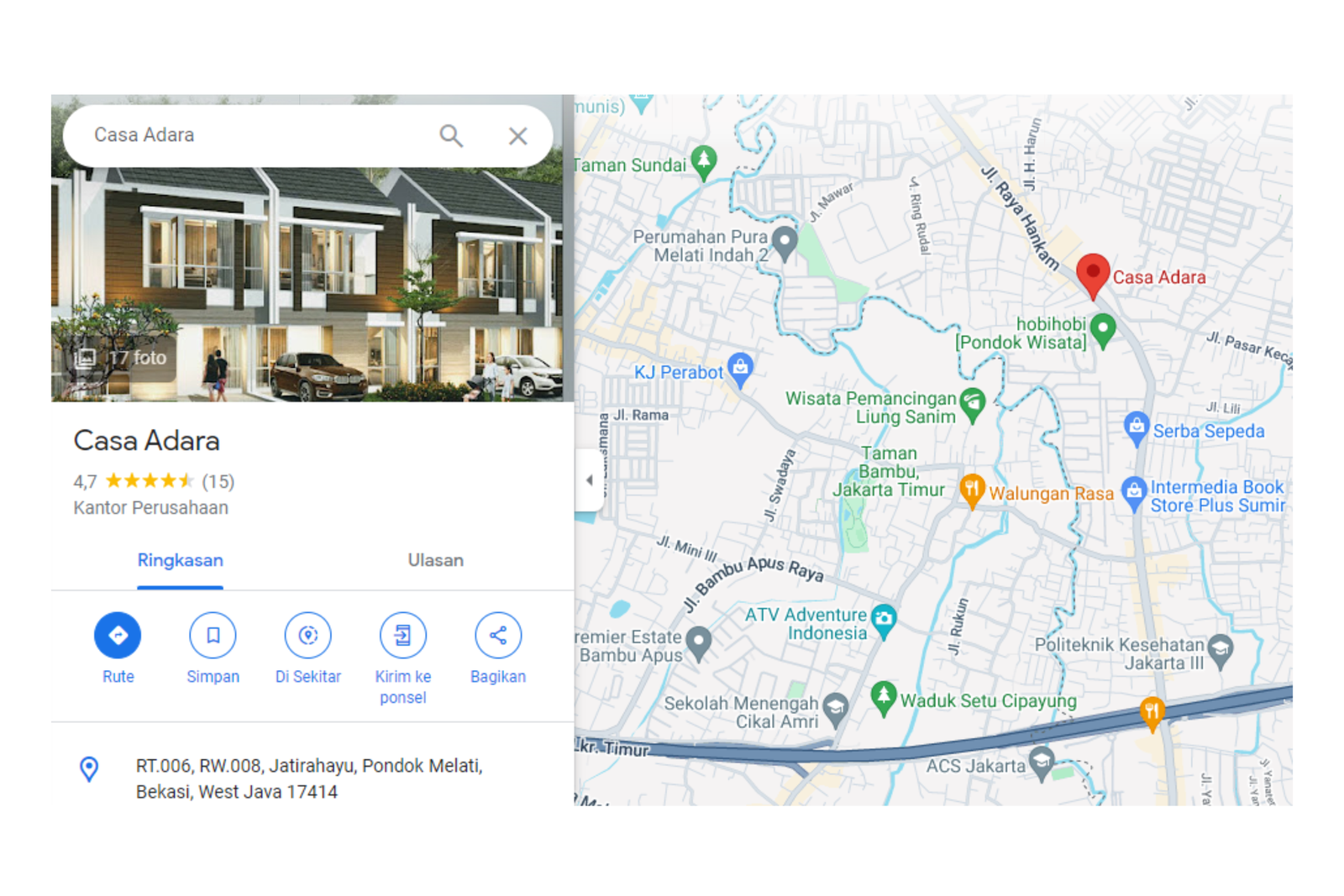
Task: Open the Rute directions button
Action: point(118,635)
